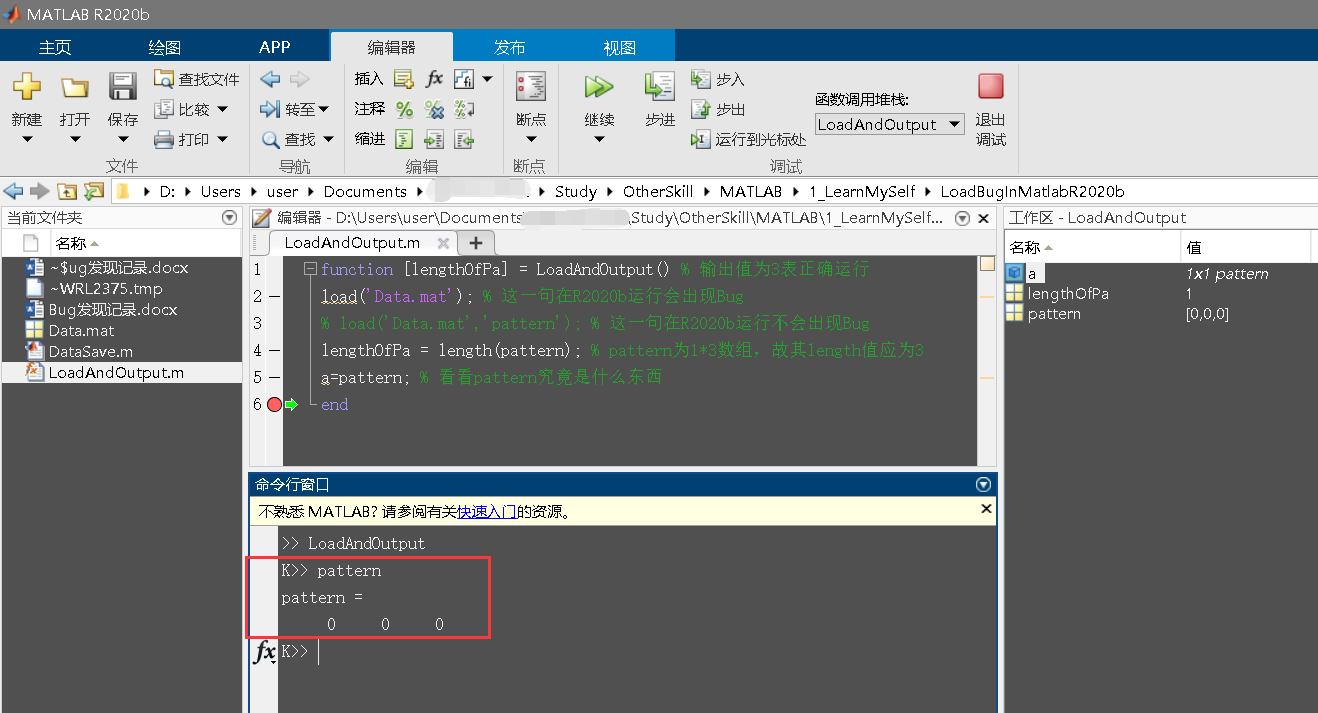Click the comment percent icon
Screen dimensions: 1318x713
404,109
